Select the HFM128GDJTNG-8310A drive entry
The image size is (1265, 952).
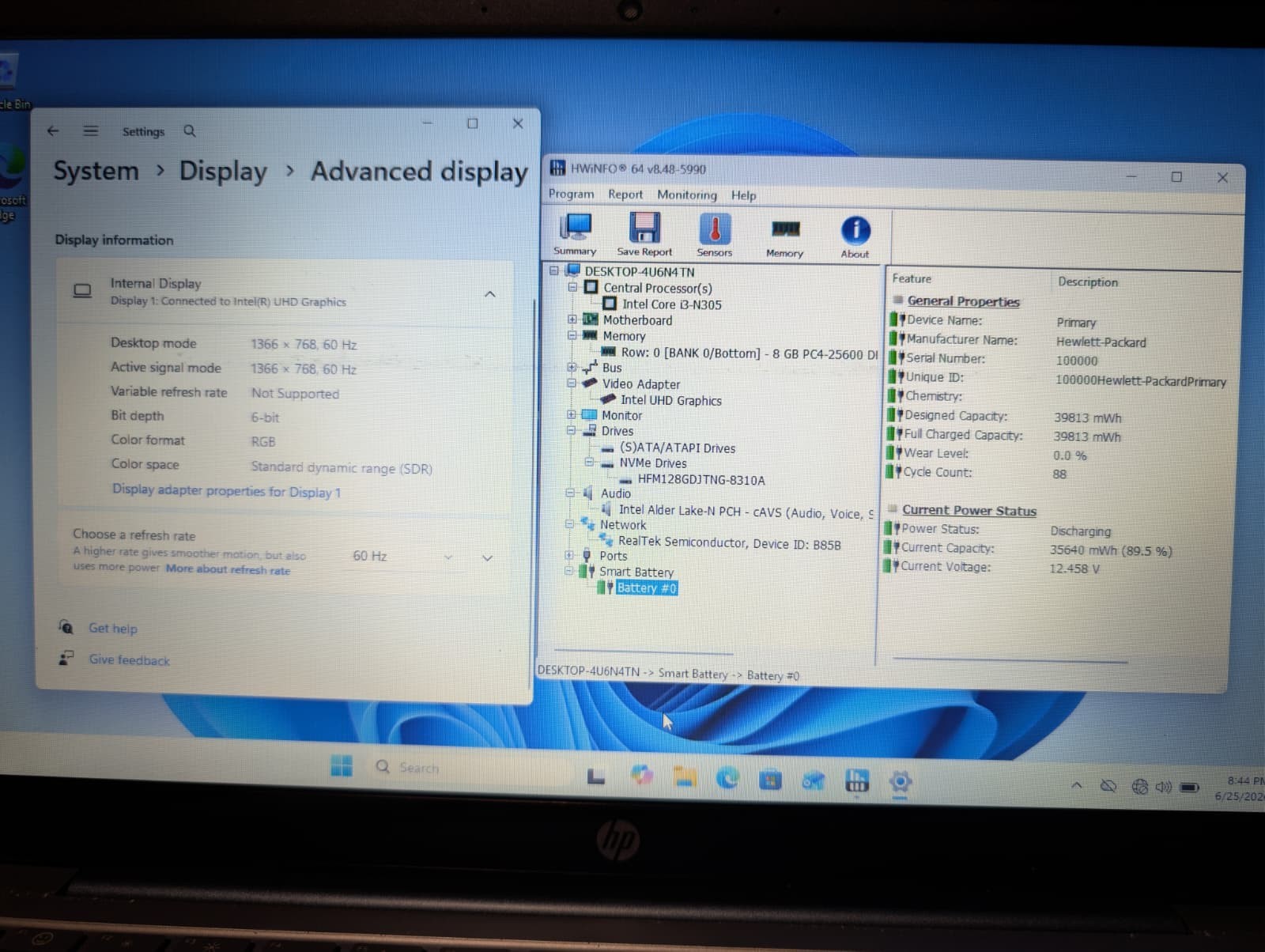(700, 480)
